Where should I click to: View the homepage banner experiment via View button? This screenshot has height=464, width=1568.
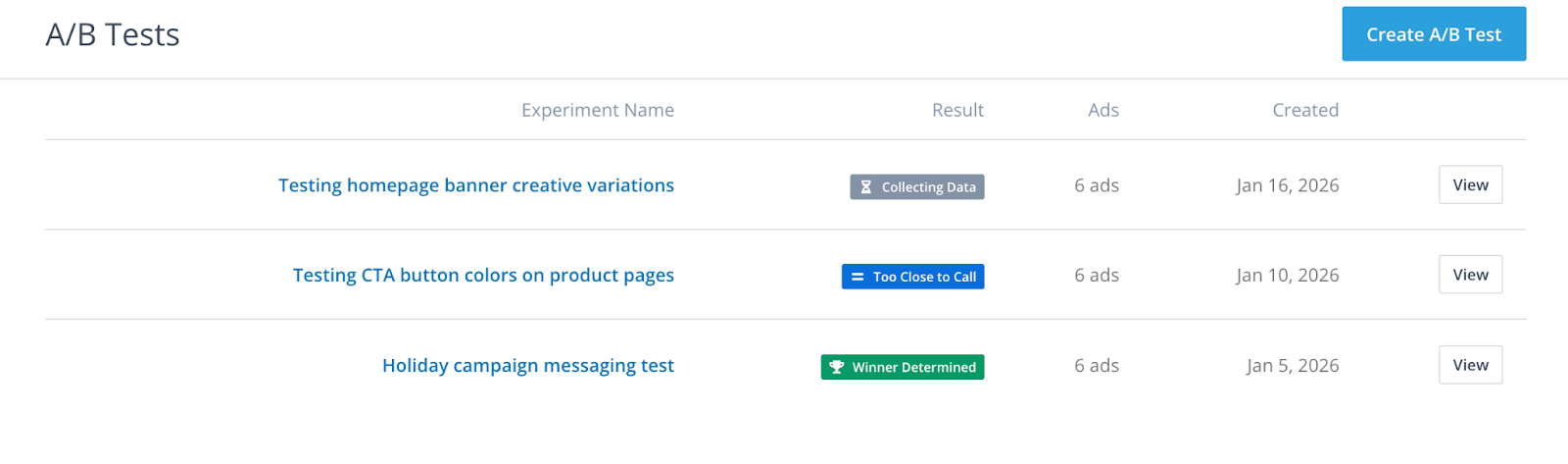pos(1469,185)
